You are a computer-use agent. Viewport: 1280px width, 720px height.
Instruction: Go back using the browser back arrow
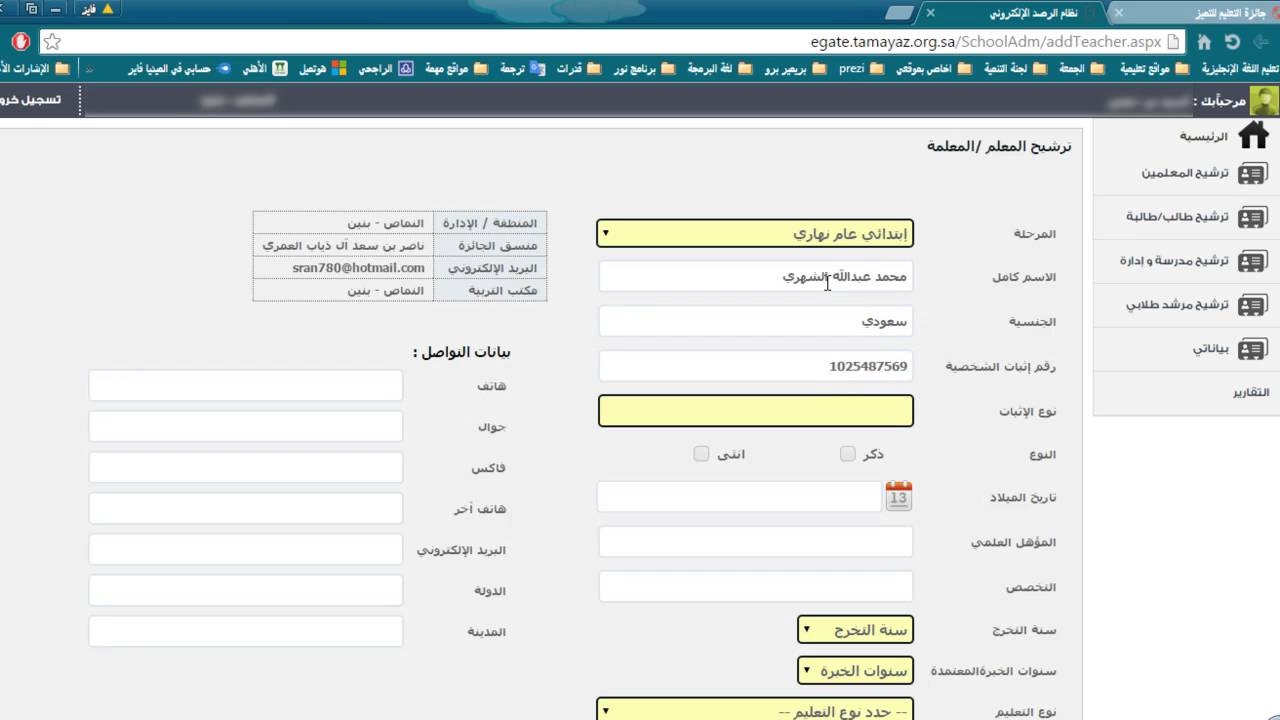(x=1260, y=42)
